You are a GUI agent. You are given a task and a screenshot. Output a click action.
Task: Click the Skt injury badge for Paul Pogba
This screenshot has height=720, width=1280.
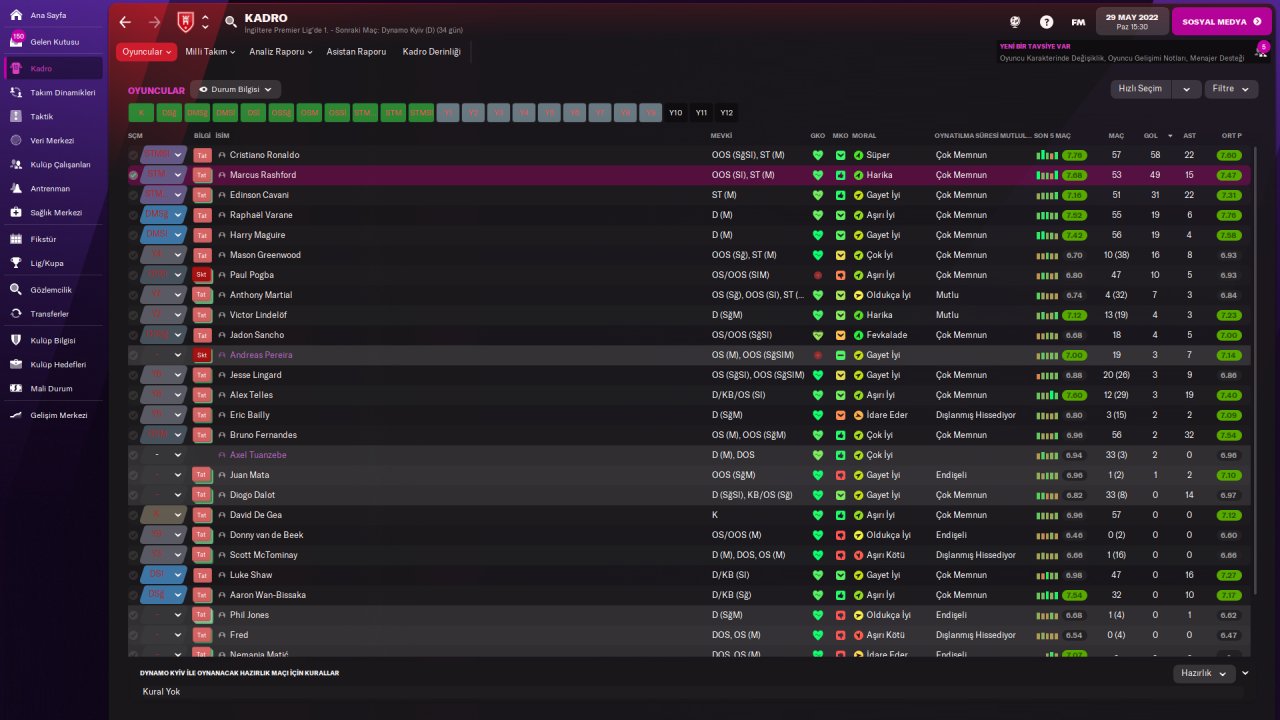[x=203, y=275]
